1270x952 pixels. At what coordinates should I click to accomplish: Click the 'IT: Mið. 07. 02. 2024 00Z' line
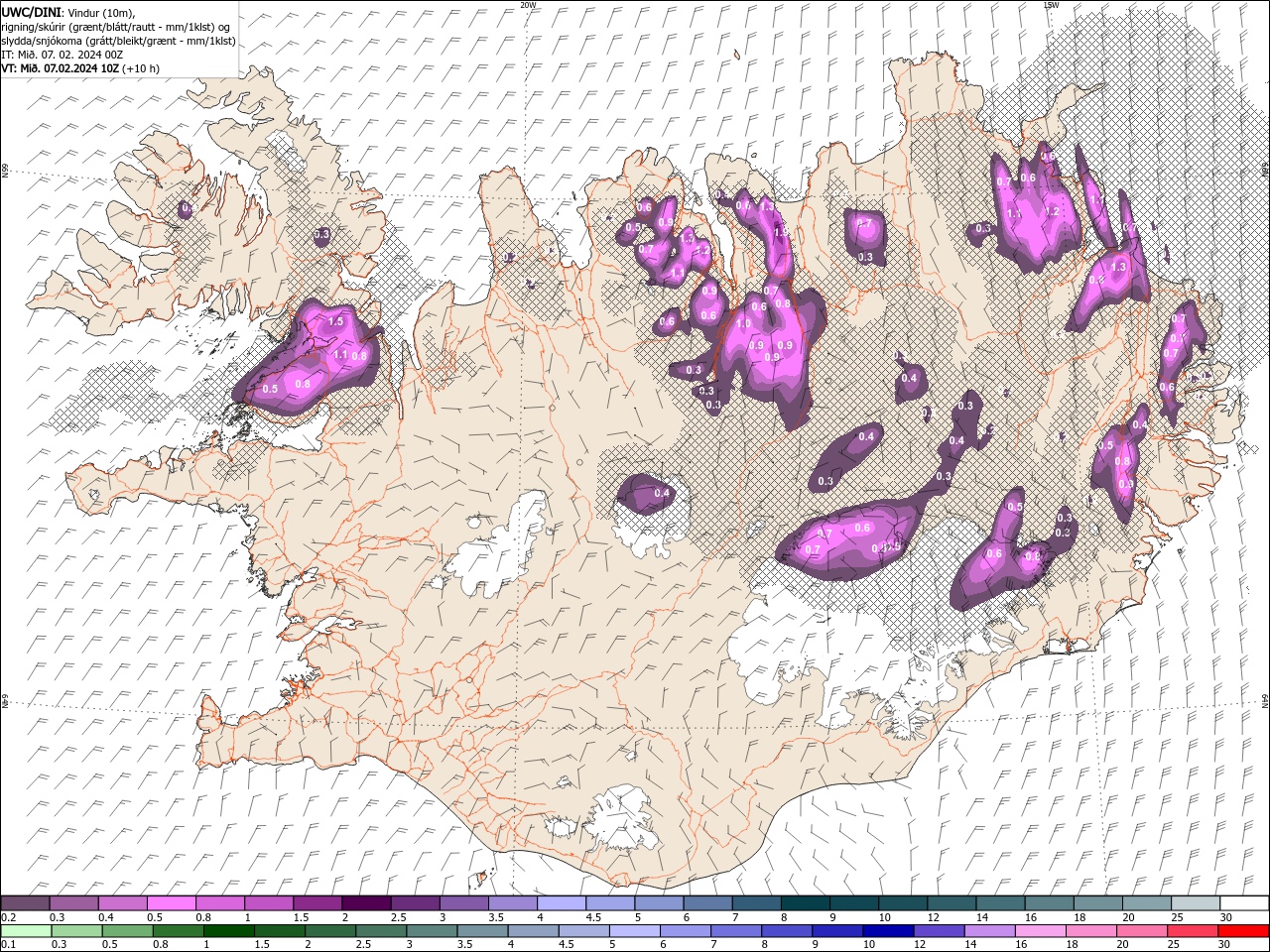point(62,54)
